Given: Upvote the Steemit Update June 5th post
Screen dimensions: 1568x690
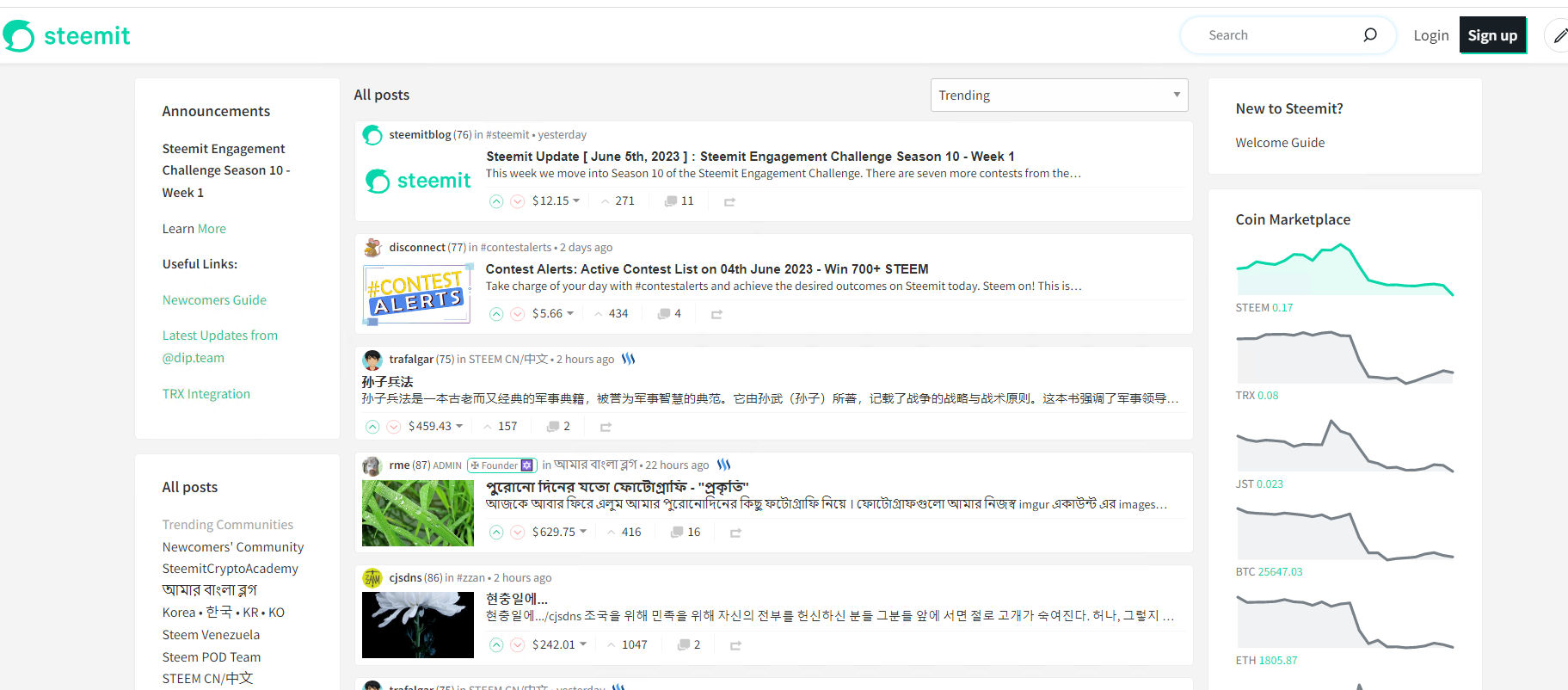Looking at the screenshot, I should (496, 201).
